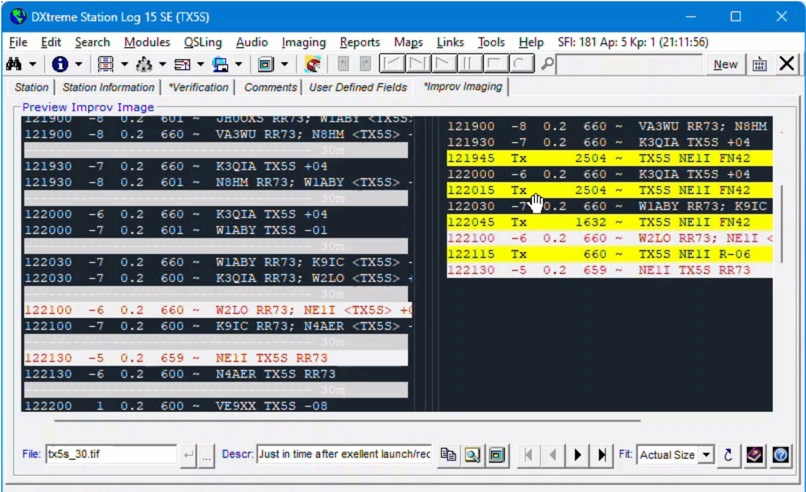Click the audio pause control in toolbar
This screenshot has height=492, width=806.
(x=468, y=64)
